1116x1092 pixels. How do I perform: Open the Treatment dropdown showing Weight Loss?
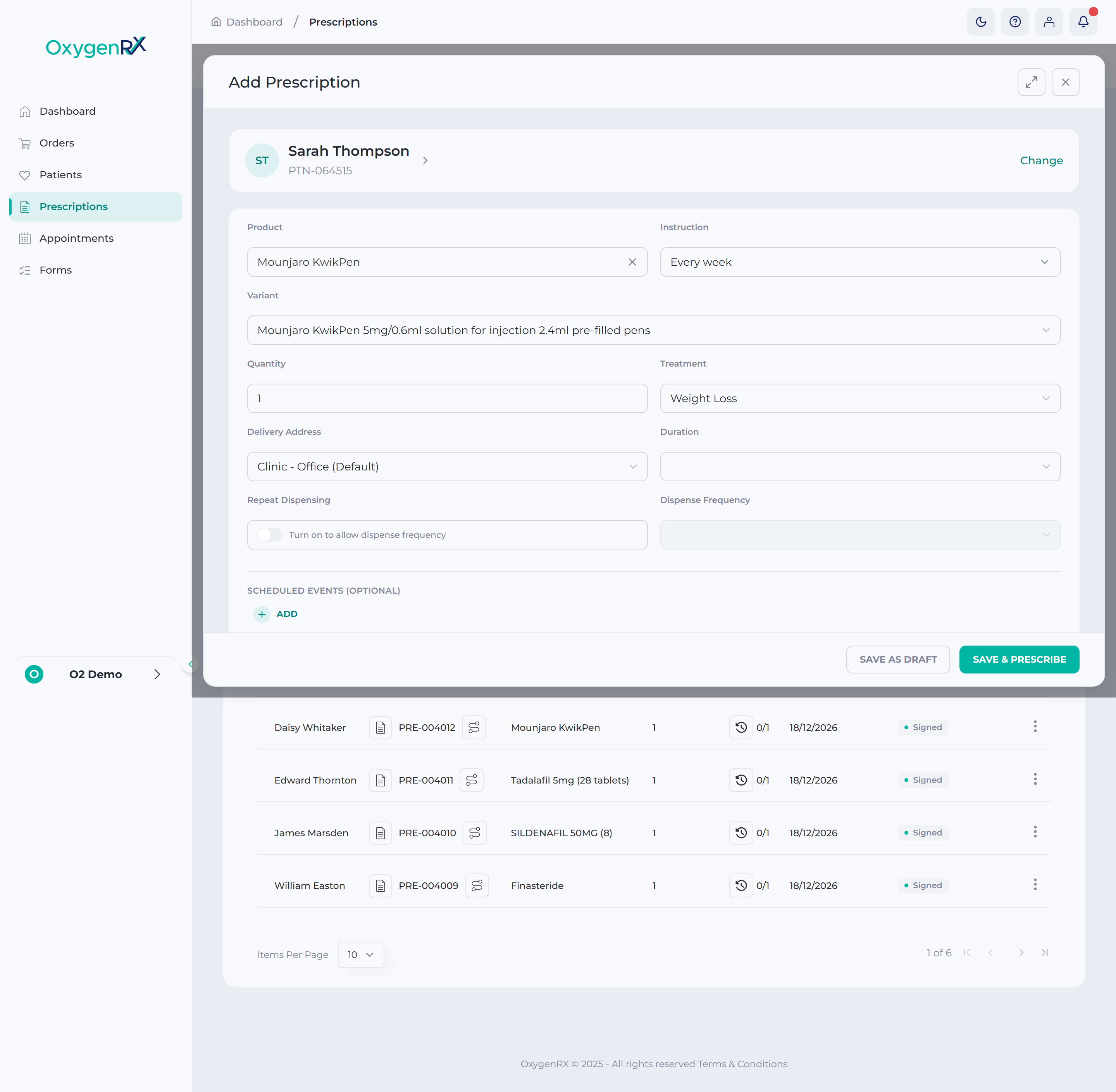859,399
